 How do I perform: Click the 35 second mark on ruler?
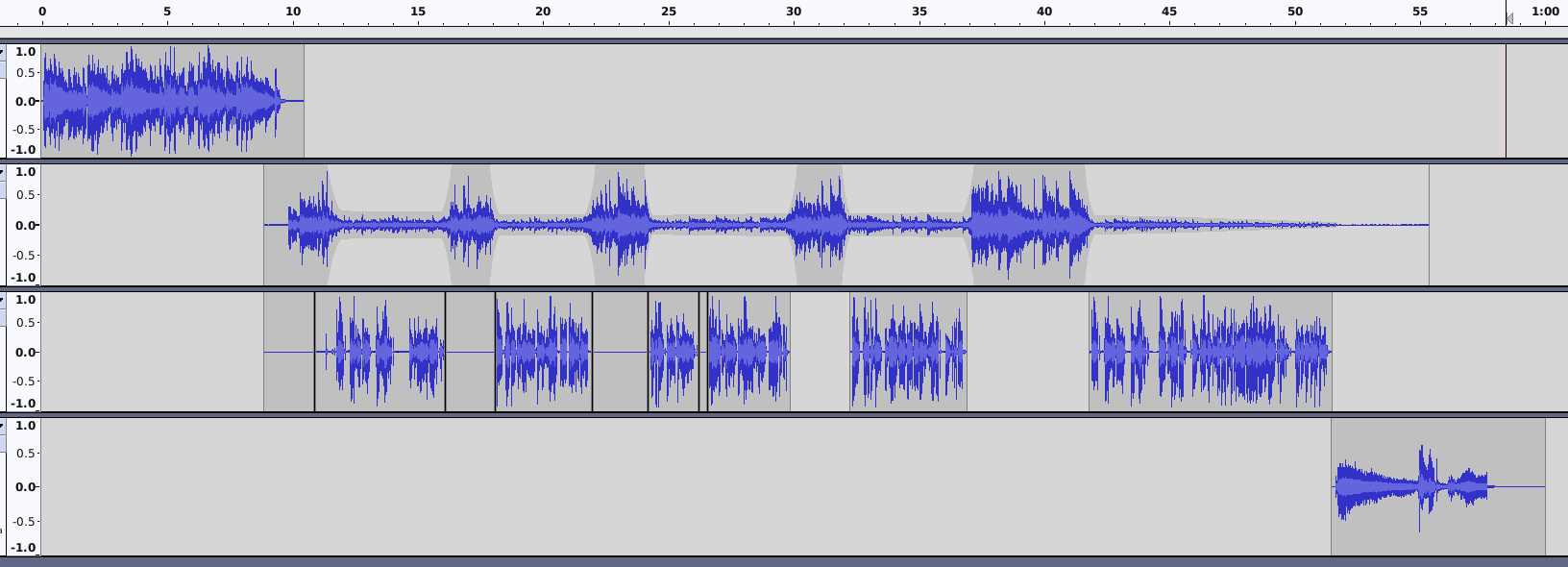pos(919,12)
